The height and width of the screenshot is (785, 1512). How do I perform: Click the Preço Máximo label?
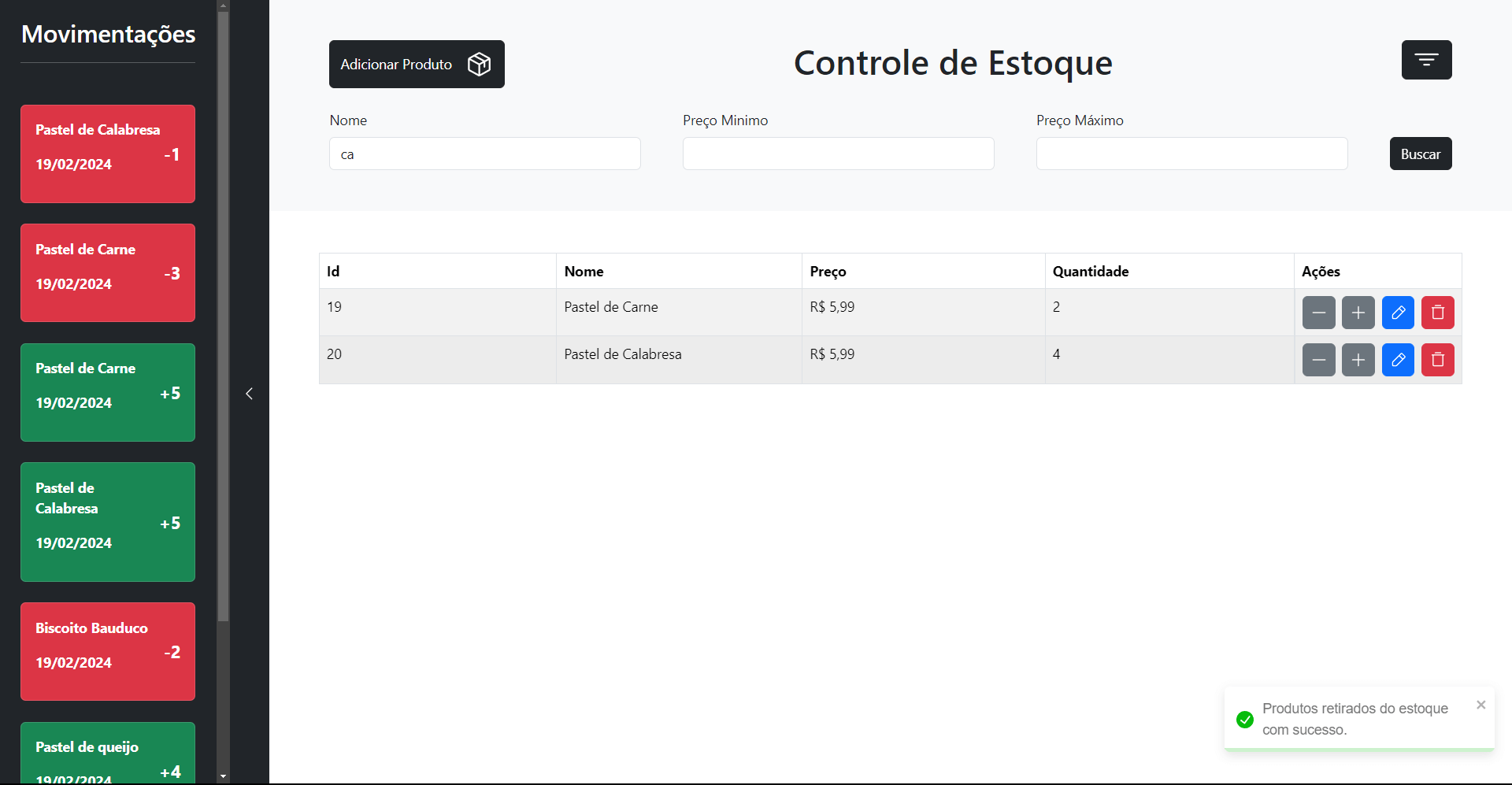pos(1080,120)
